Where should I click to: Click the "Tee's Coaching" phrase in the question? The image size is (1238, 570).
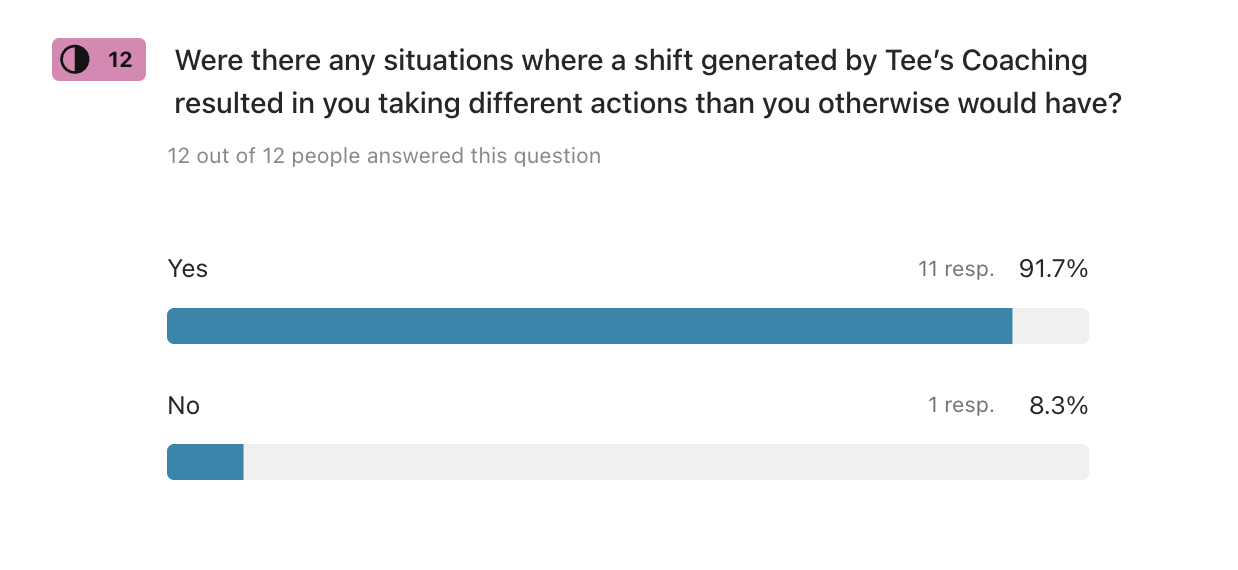[987, 60]
